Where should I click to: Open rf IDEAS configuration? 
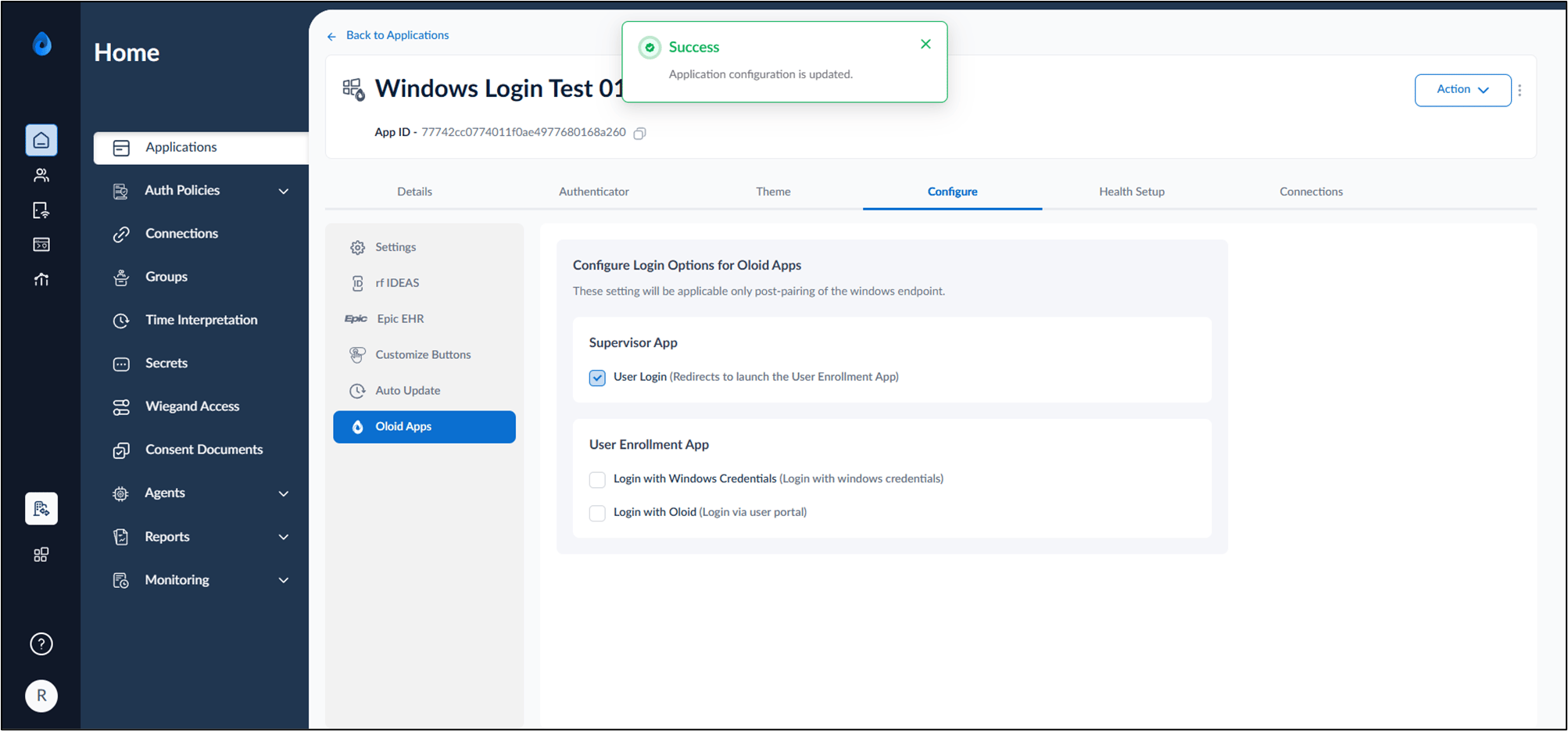(424, 283)
